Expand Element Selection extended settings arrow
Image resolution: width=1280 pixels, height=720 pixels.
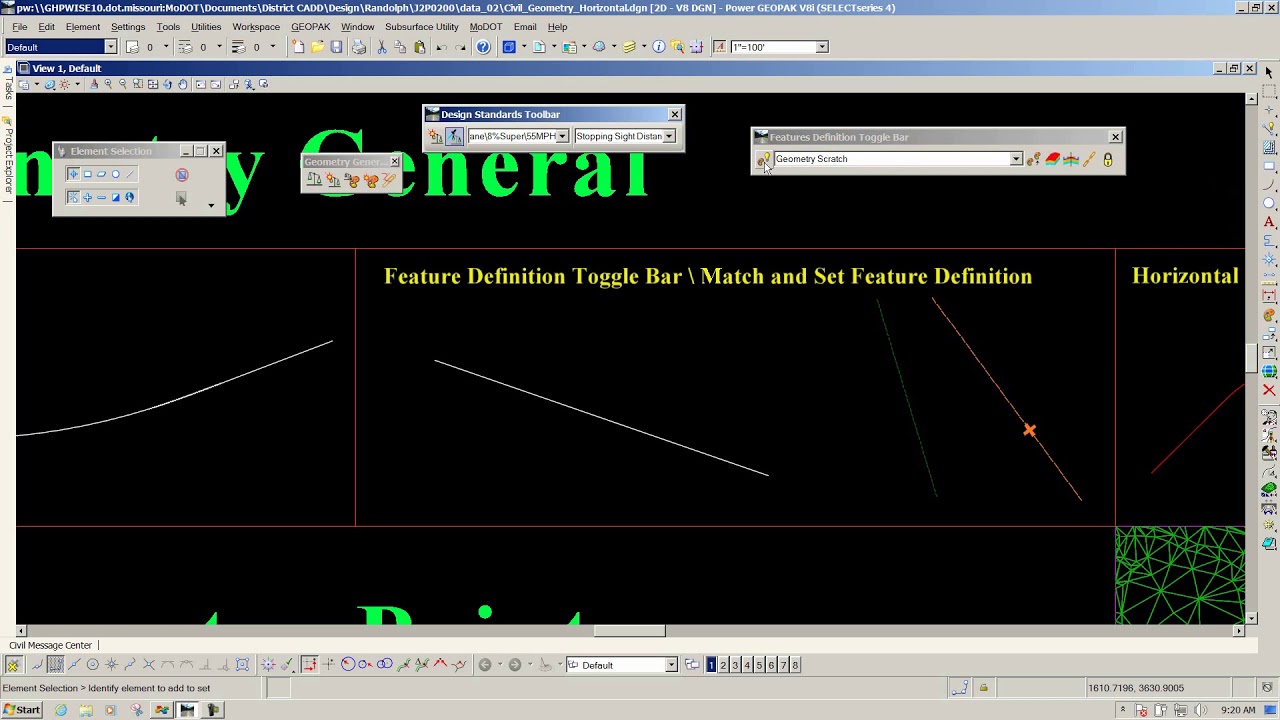pyautogui.click(x=211, y=205)
